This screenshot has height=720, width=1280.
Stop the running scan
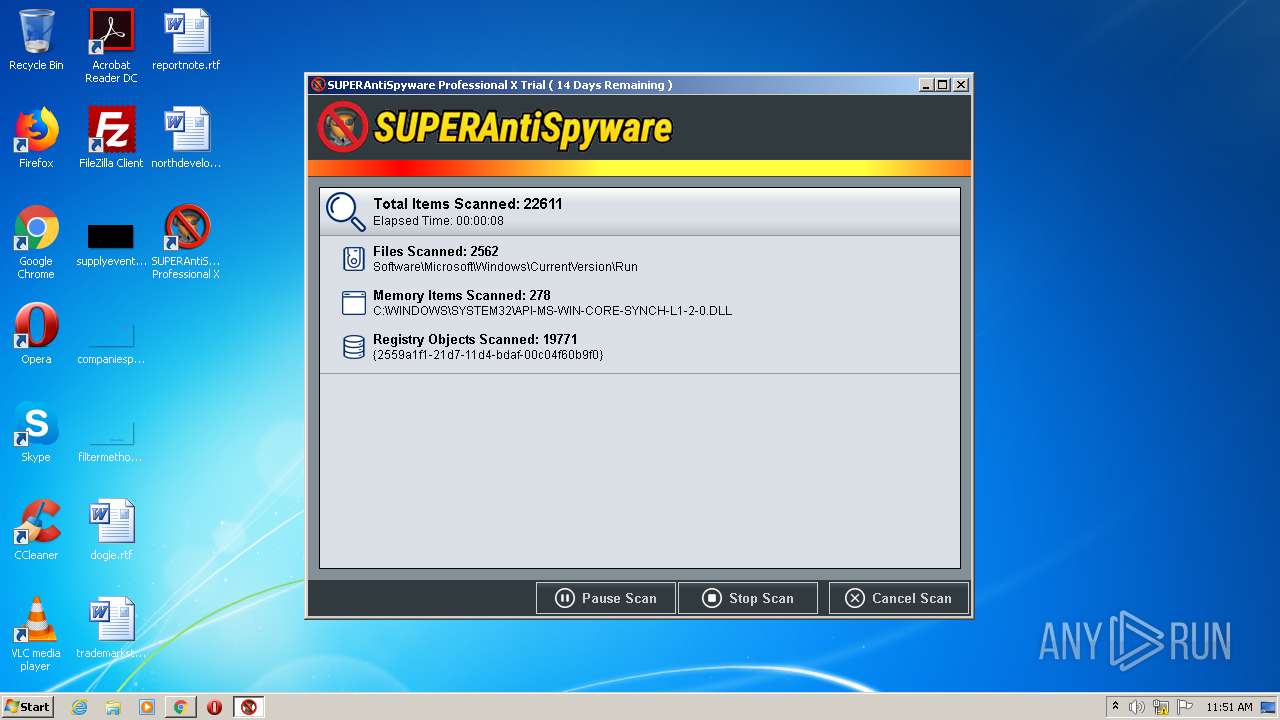(748, 598)
